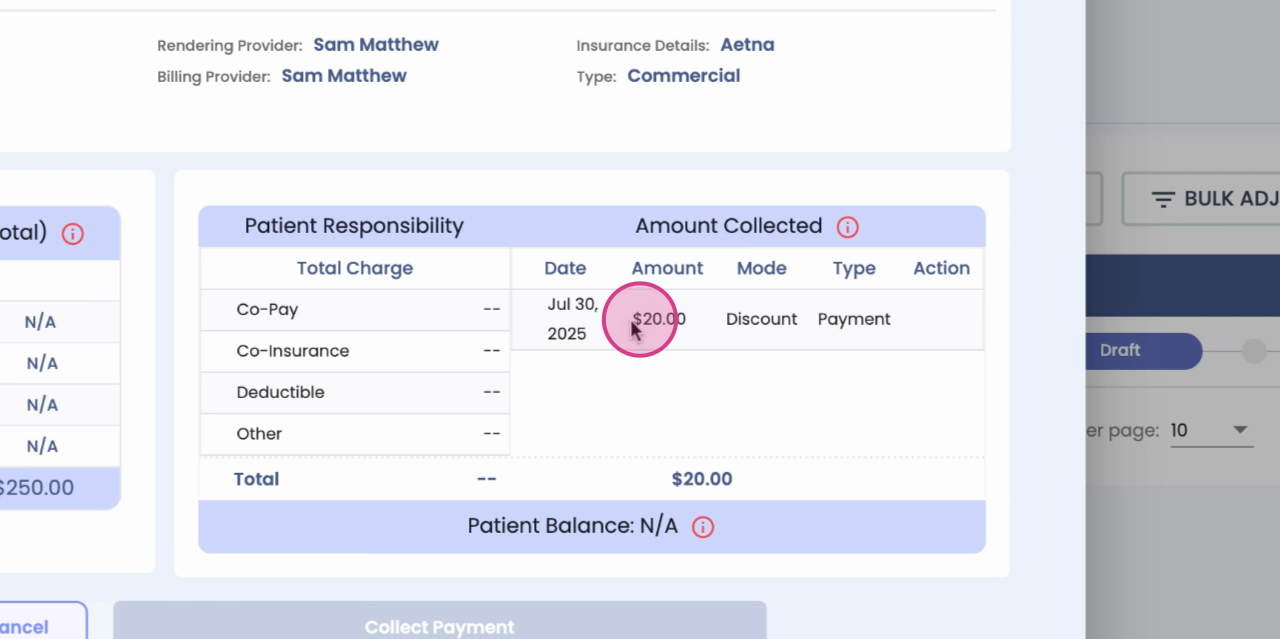Screen dimensions: 1280x639
Task: Open Rendering Provider Sam Matthew
Action: click(x=375, y=45)
